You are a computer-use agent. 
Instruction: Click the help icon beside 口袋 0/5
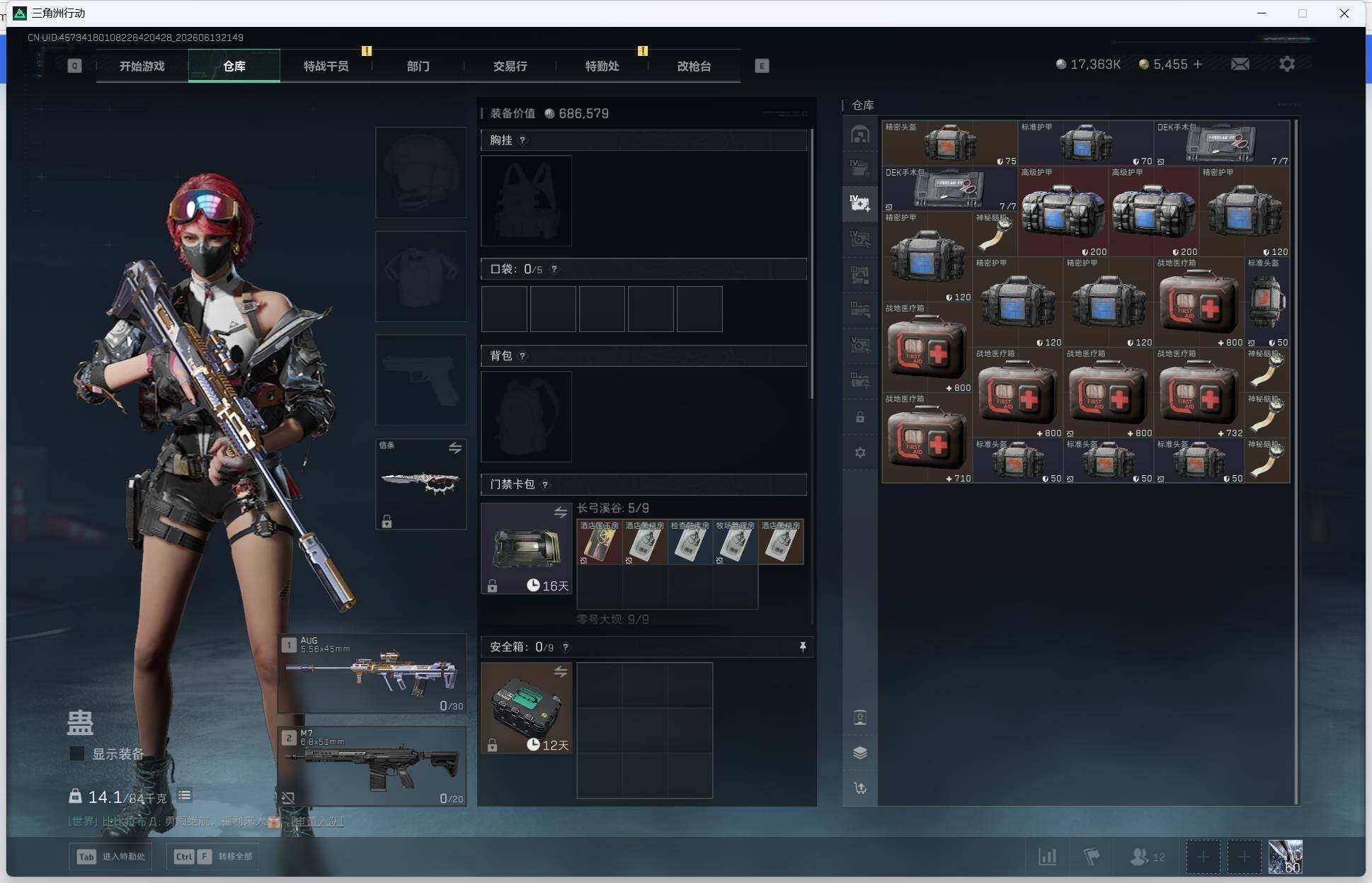click(554, 269)
